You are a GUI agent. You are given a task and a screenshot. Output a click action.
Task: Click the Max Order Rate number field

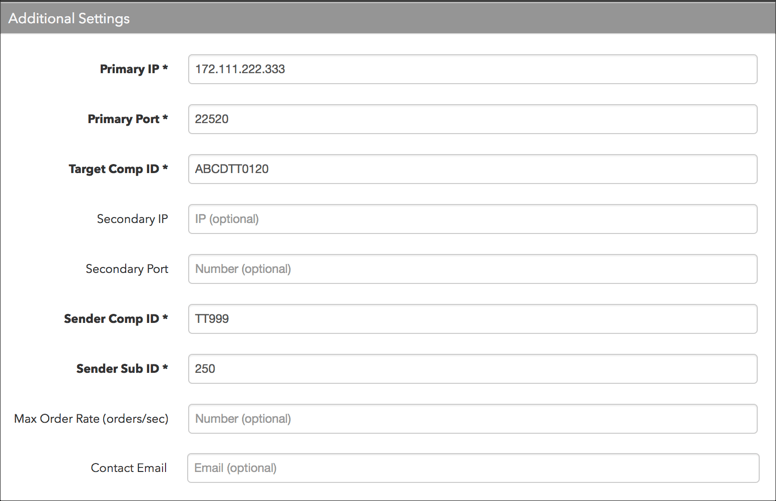(x=473, y=419)
